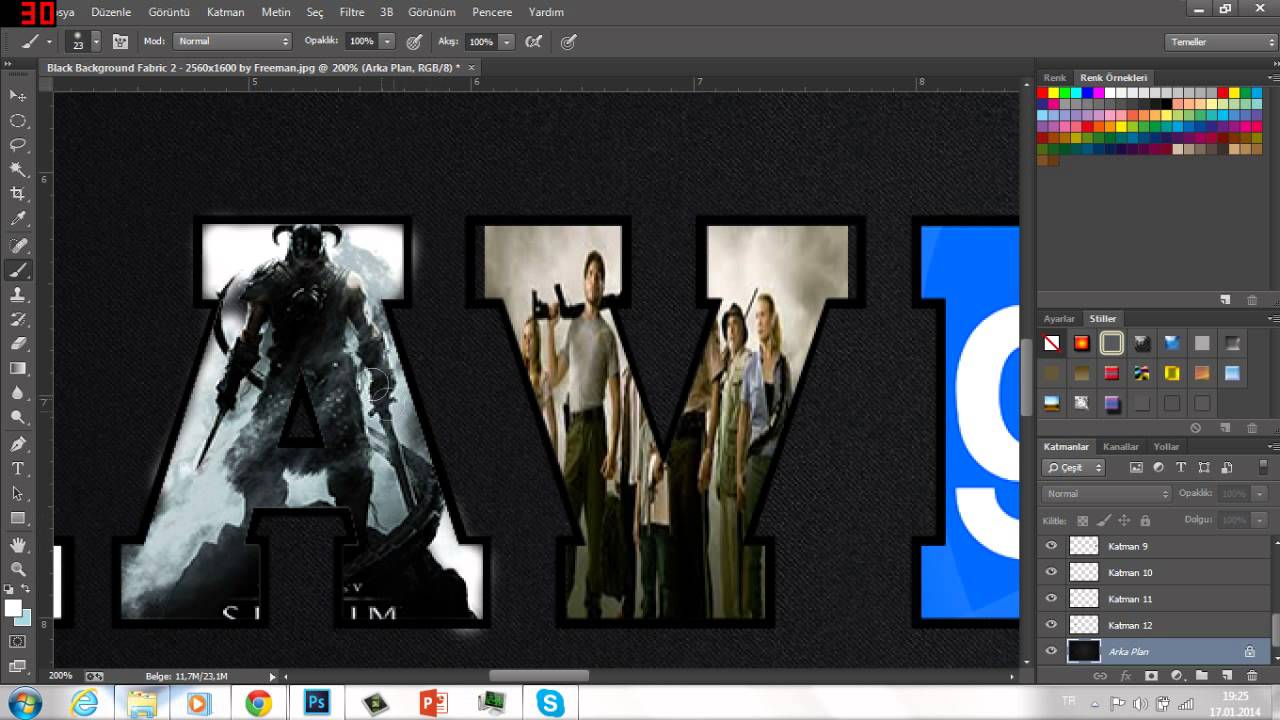This screenshot has height=720, width=1280.
Task: Open the Filtre menu
Action: tap(352, 12)
